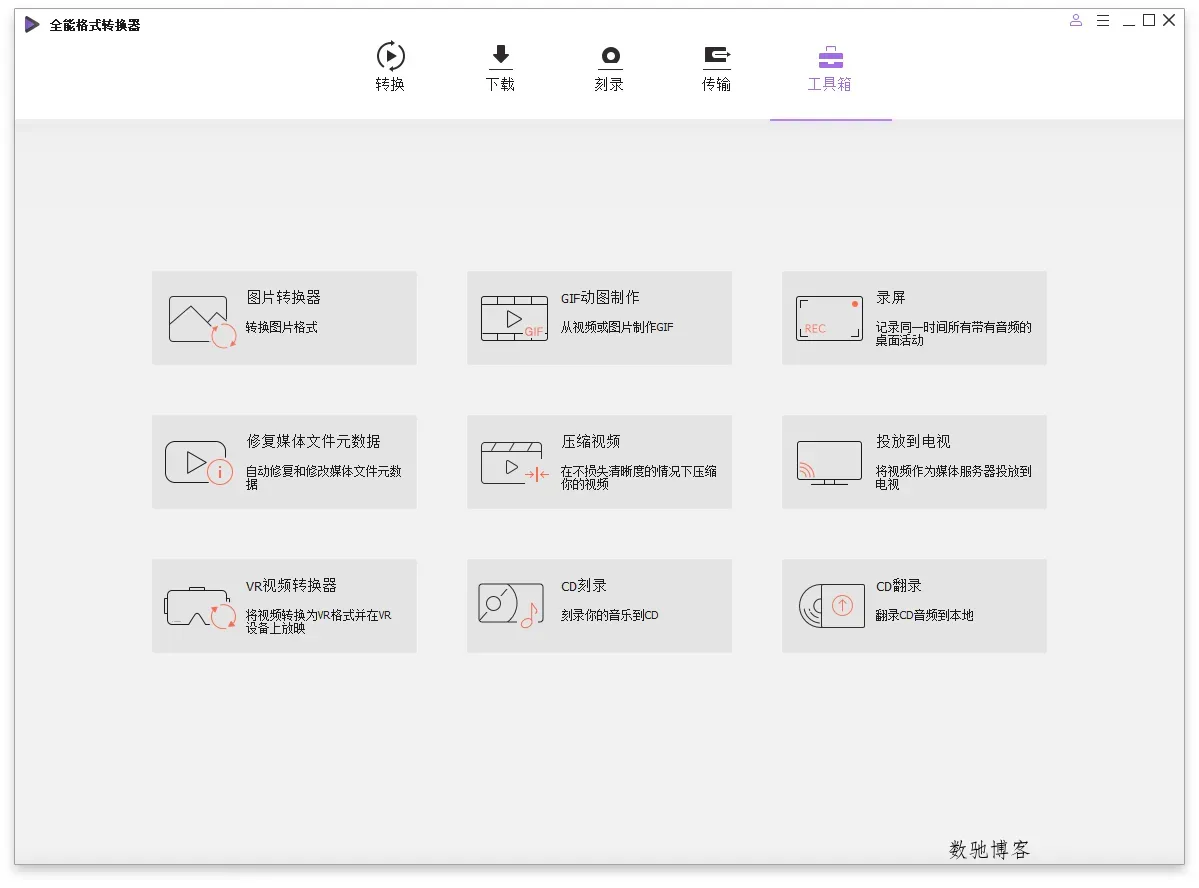This screenshot has height=888, width=1199.
Task: Start 录屏 screen recording title
Action: coord(891,297)
